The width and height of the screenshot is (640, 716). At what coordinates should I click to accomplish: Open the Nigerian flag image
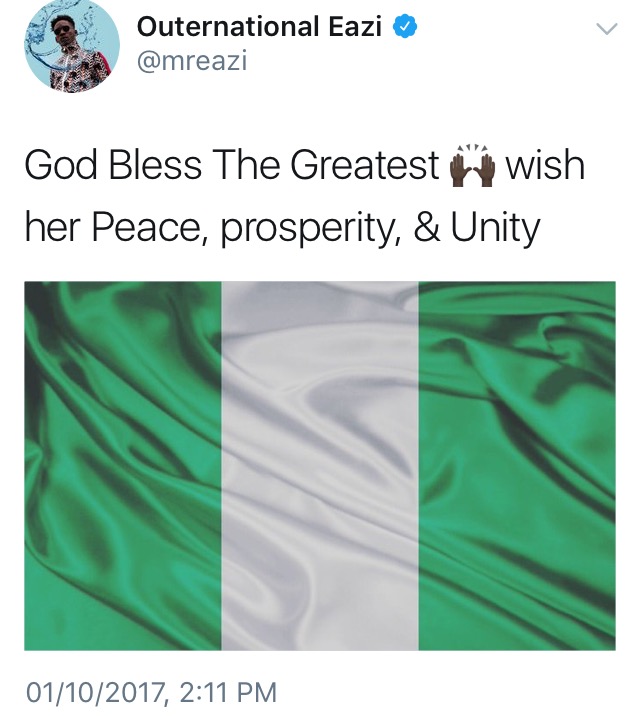point(320,466)
